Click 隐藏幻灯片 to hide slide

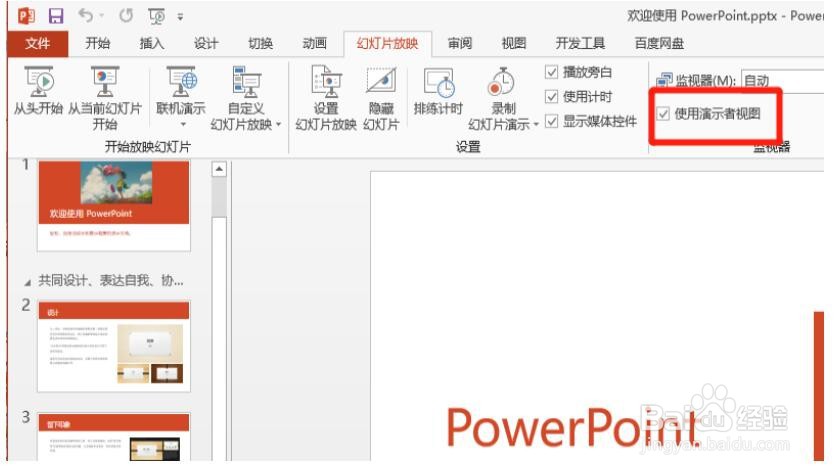[x=381, y=99]
